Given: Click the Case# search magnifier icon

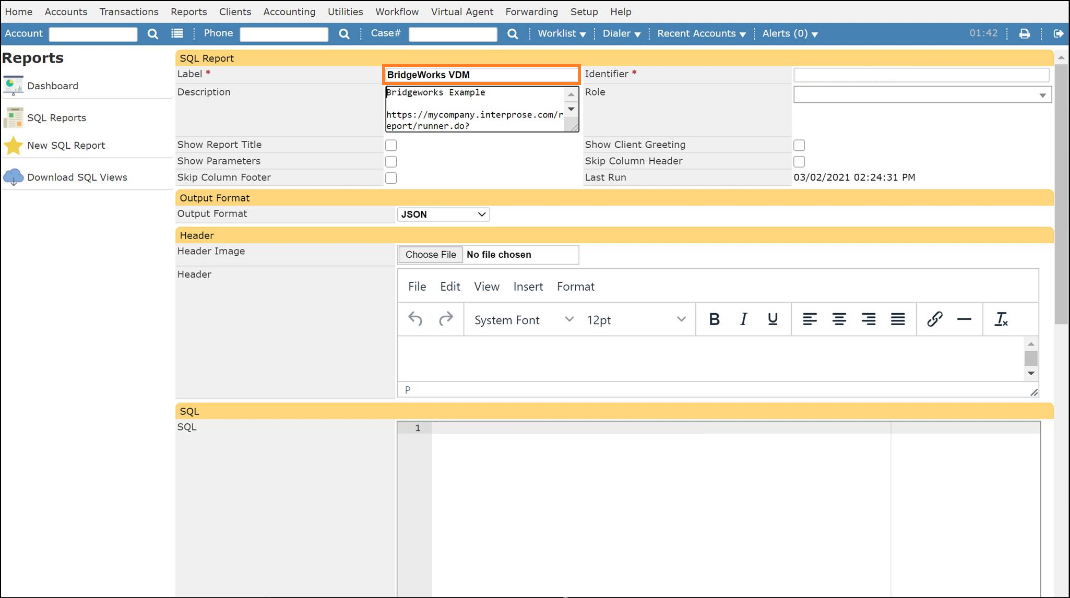Looking at the screenshot, I should (512, 33).
